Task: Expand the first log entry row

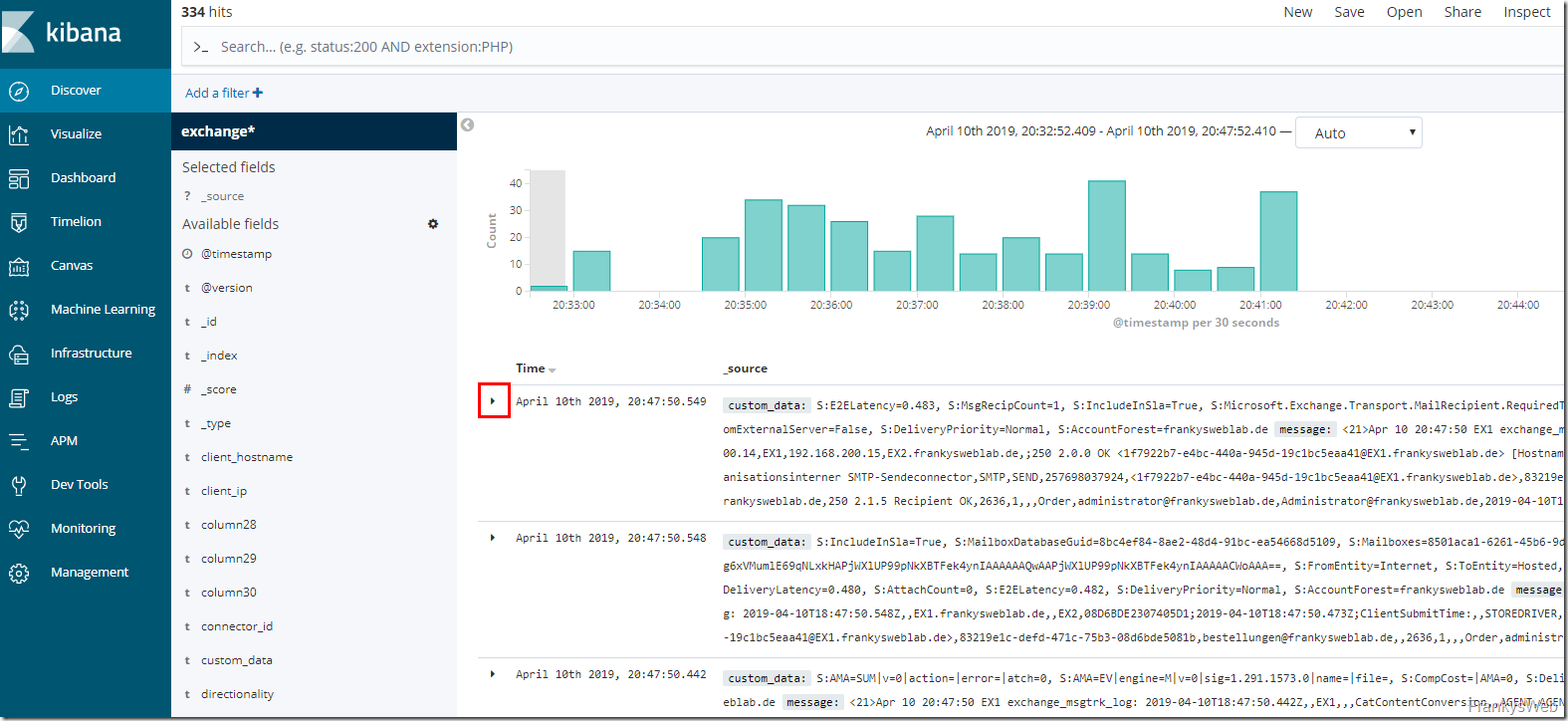Action: pyautogui.click(x=493, y=401)
